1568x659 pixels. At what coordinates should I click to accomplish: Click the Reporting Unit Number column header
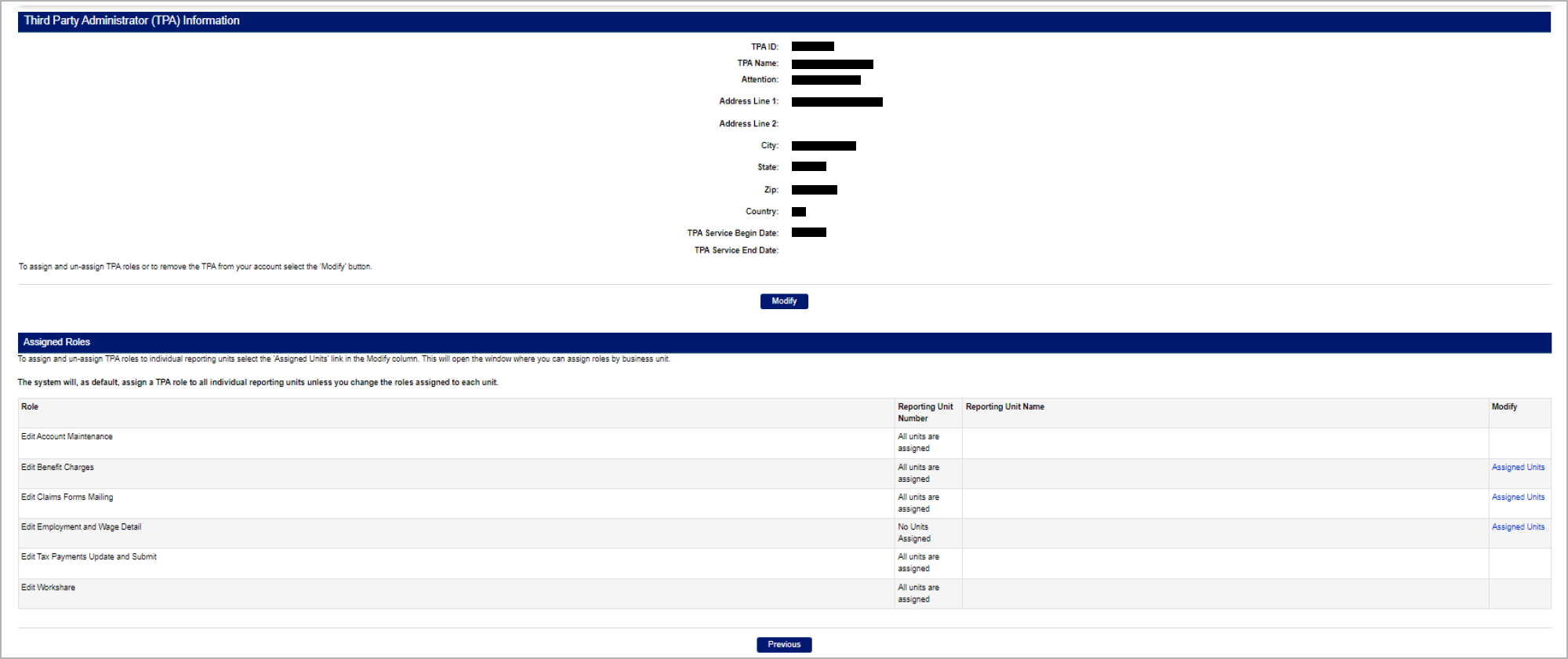(x=925, y=413)
